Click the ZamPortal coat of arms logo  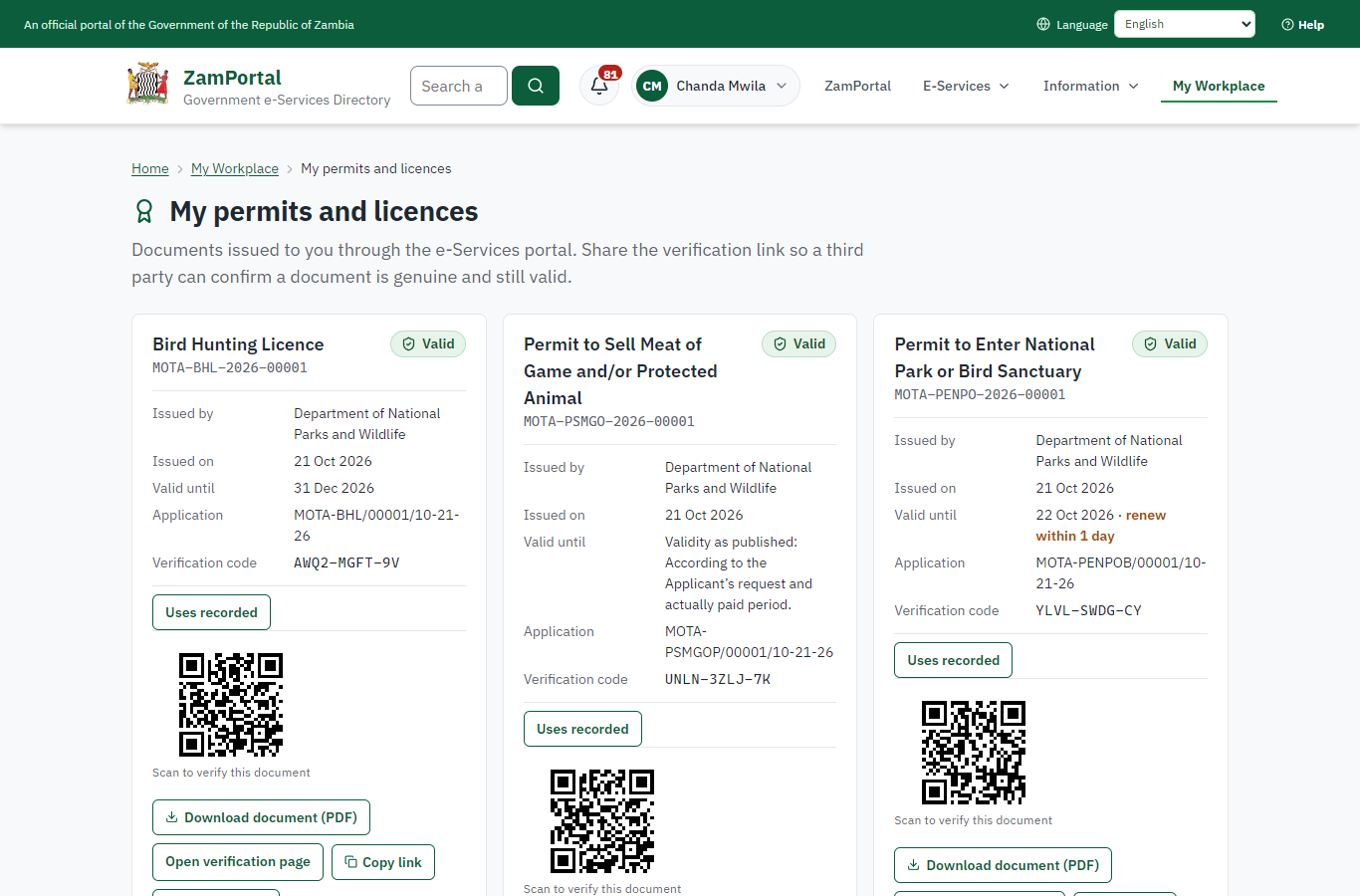(x=148, y=85)
